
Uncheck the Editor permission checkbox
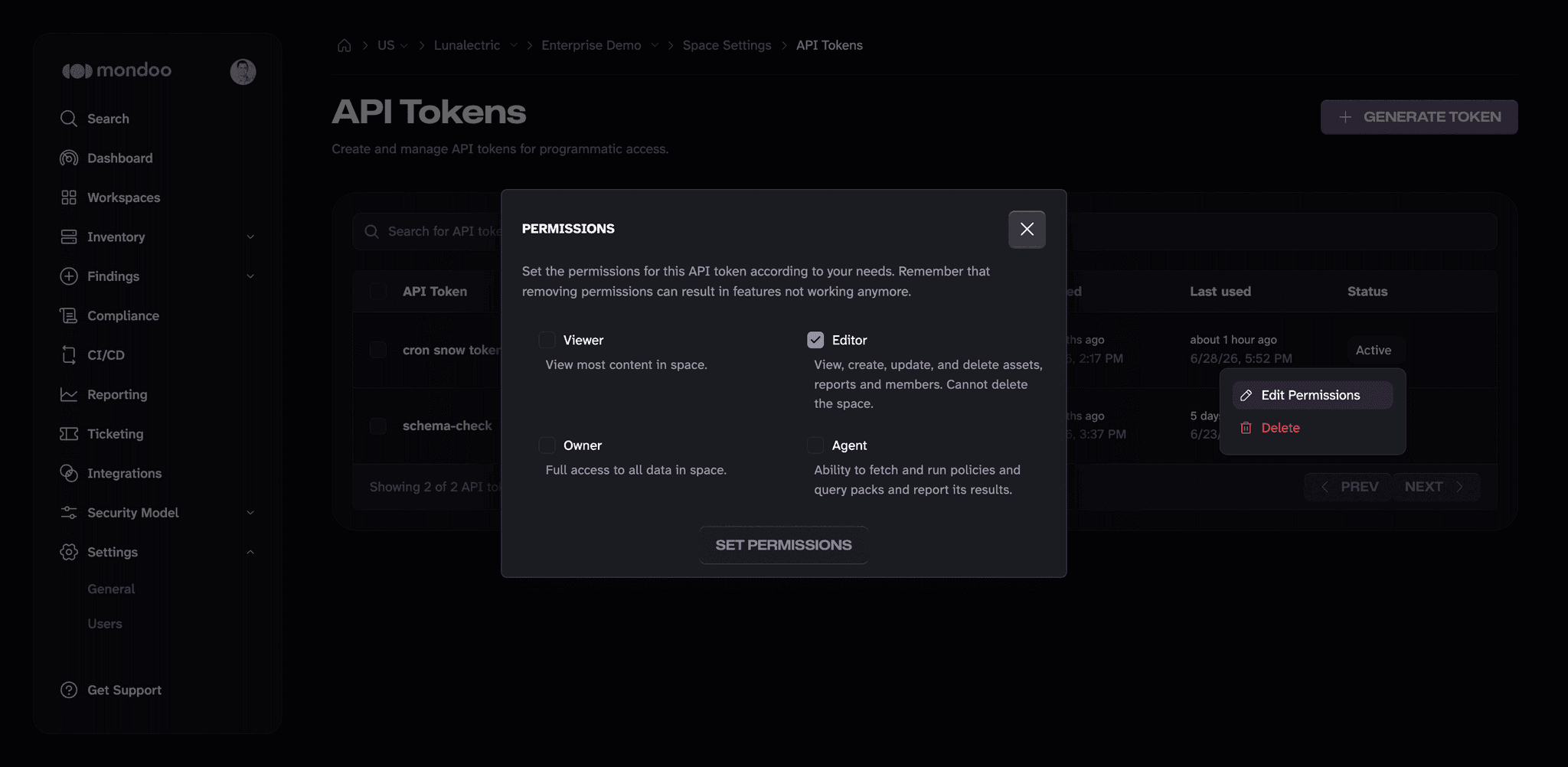815,340
